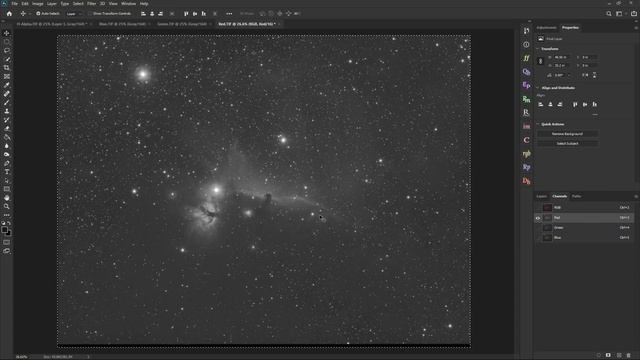
Task: Toggle Show Transform Controls checkbox
Action: point(90,13)
